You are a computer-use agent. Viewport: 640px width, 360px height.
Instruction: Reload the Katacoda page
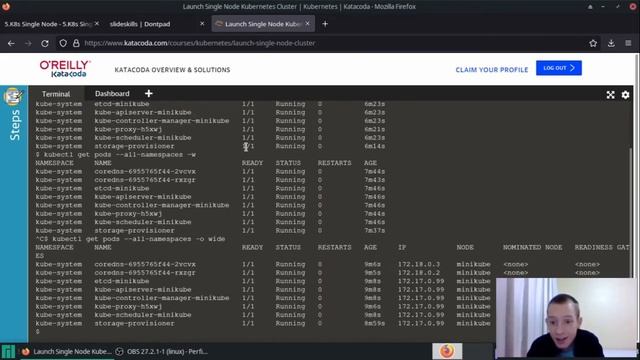point(45,43)
